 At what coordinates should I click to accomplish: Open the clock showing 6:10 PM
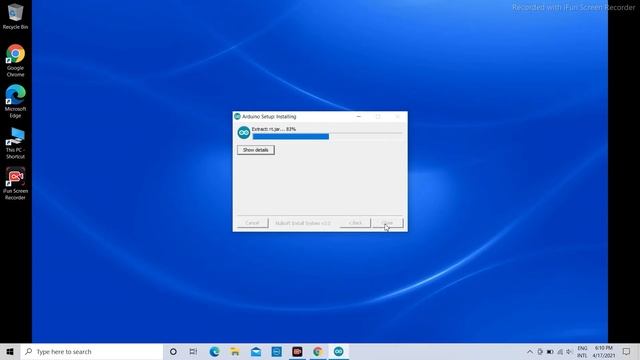tap(604, 351)
